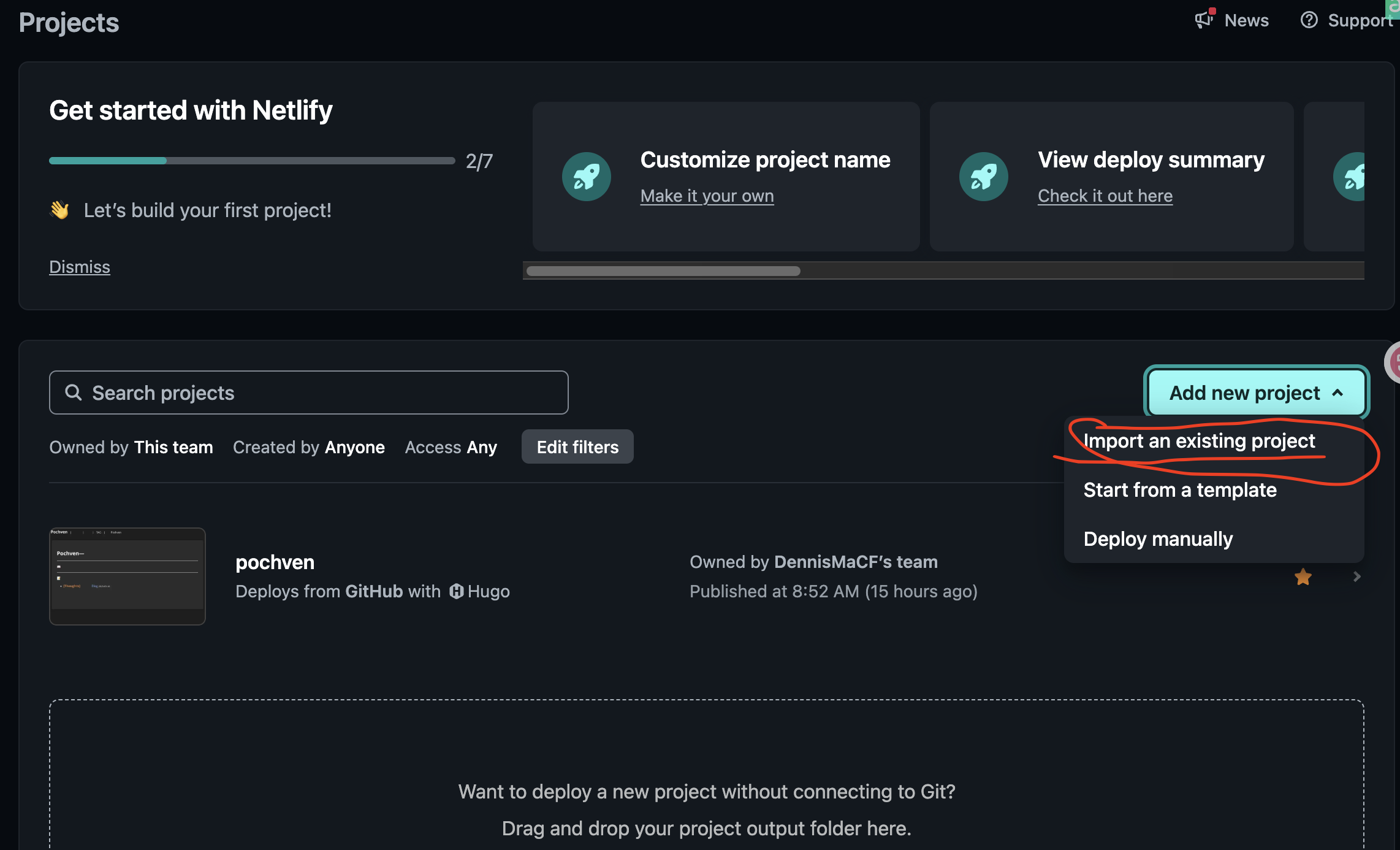The height and width of the screenshot is (850, 1400).
Task: Click rocket icon beside Customize project name
Action: pyautogui.click(x=586, y=177)
